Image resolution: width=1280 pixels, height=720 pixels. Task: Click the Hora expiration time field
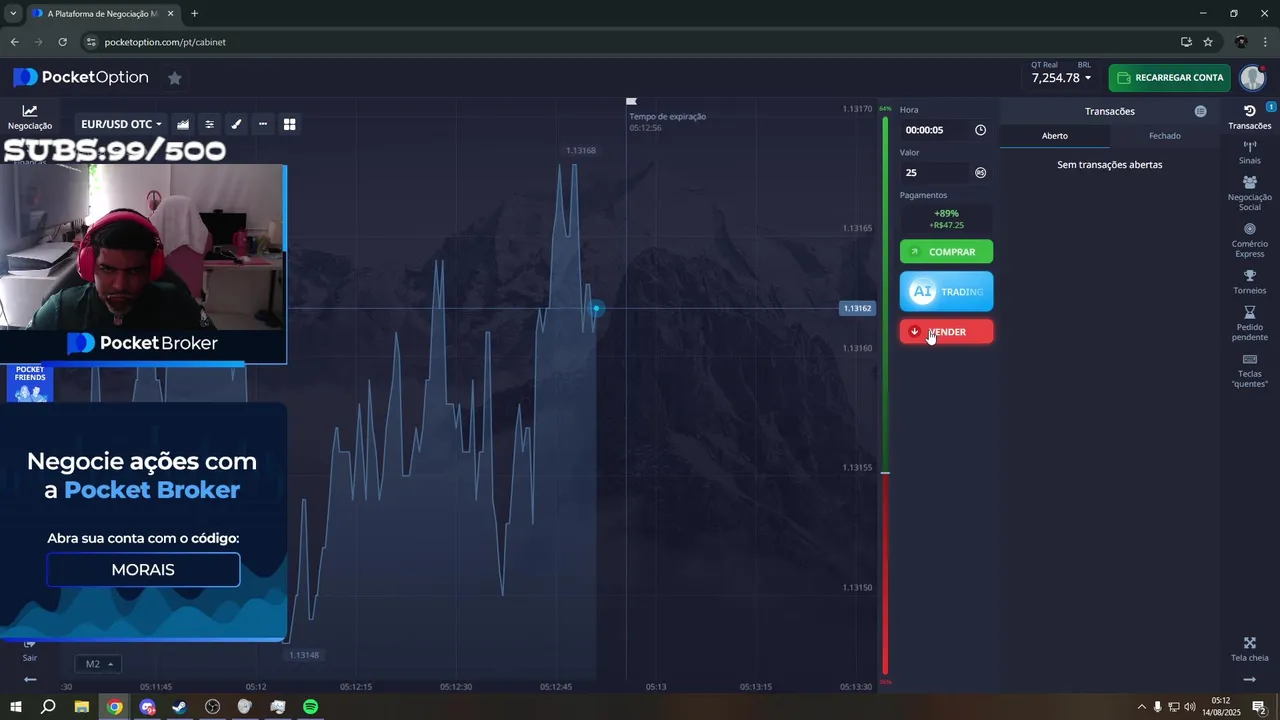click(935, 130)
